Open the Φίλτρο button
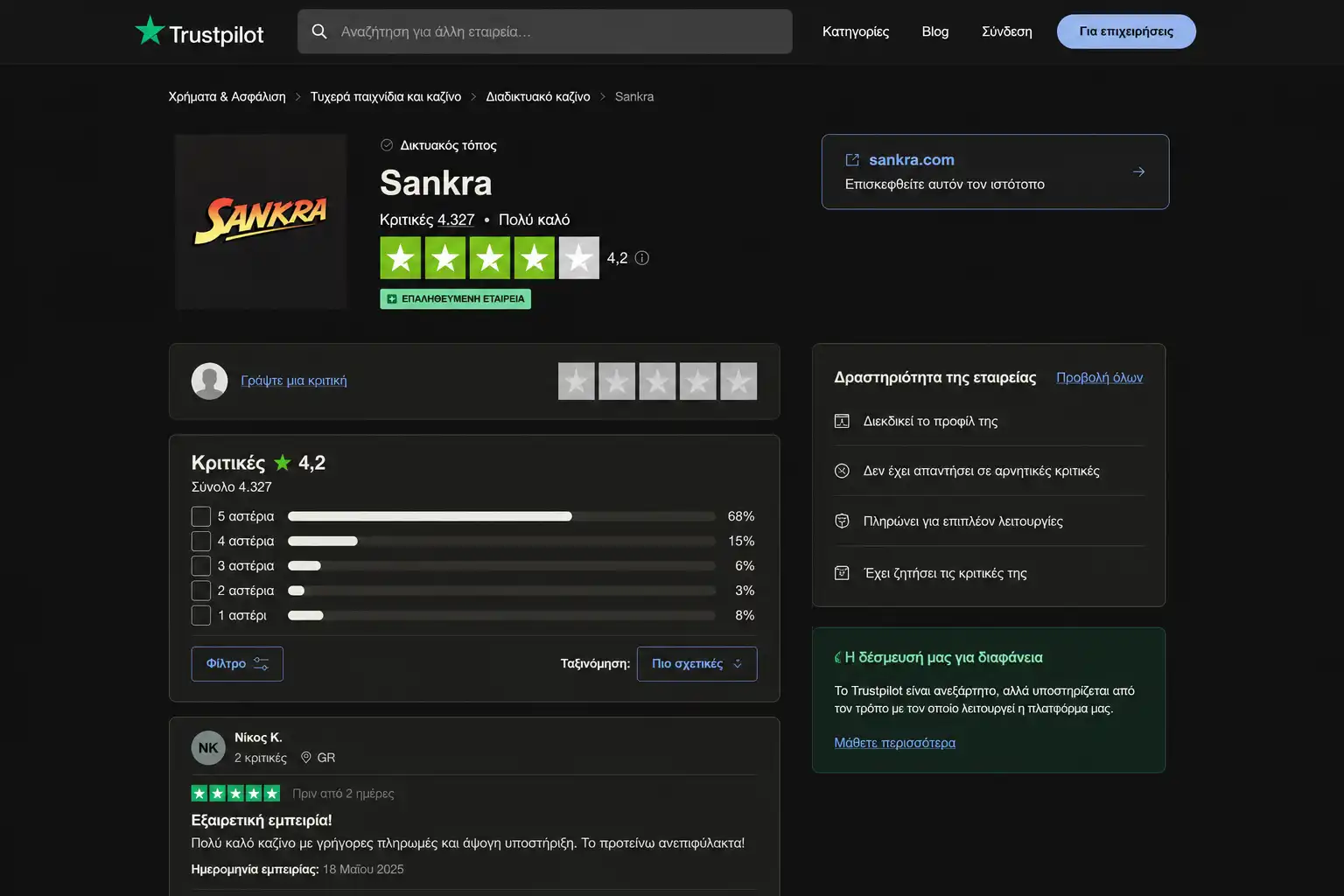This screenshot has height=896, width=1344. point(237,664)
